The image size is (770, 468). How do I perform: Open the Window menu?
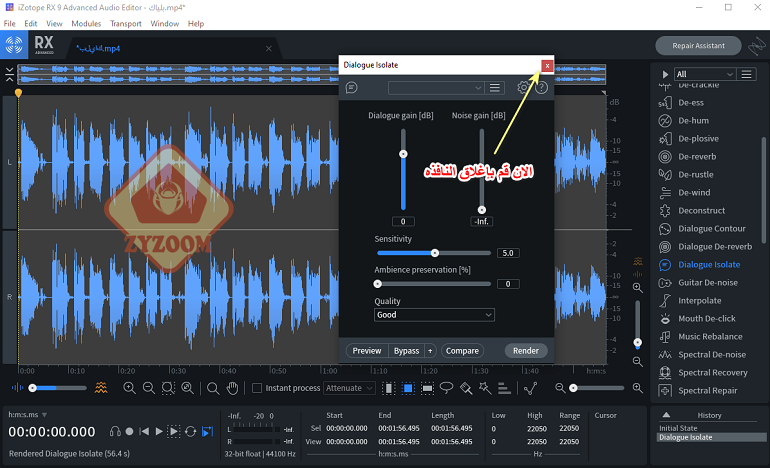click(164, 23)
